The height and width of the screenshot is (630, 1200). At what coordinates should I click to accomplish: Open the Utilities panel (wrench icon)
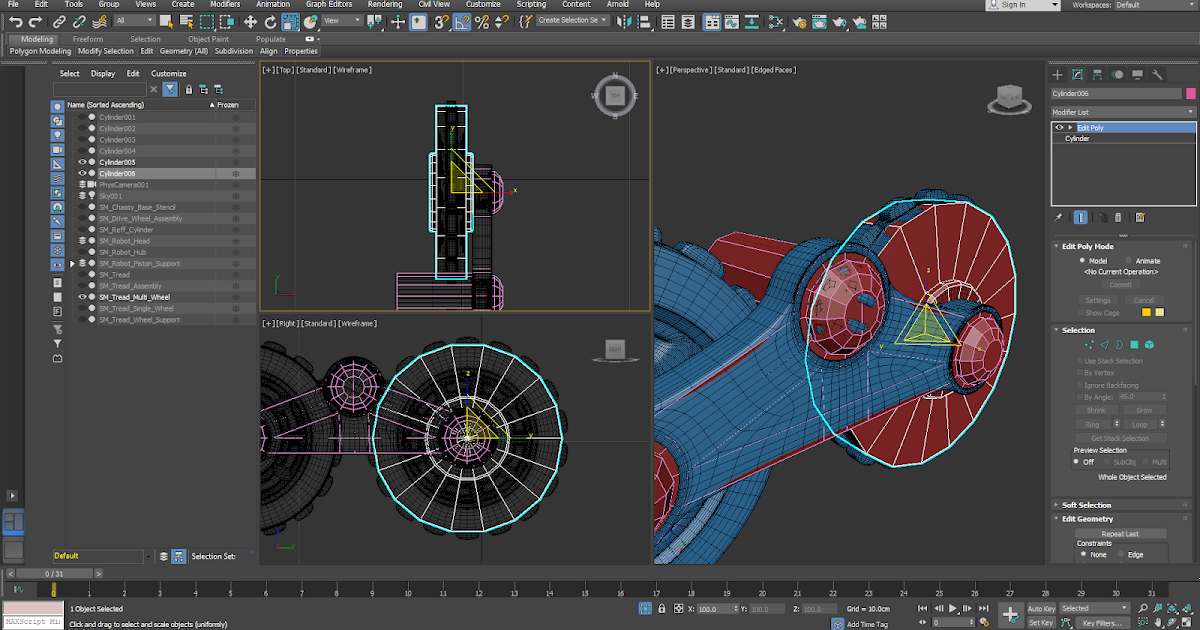click(x=1158, y=74)
